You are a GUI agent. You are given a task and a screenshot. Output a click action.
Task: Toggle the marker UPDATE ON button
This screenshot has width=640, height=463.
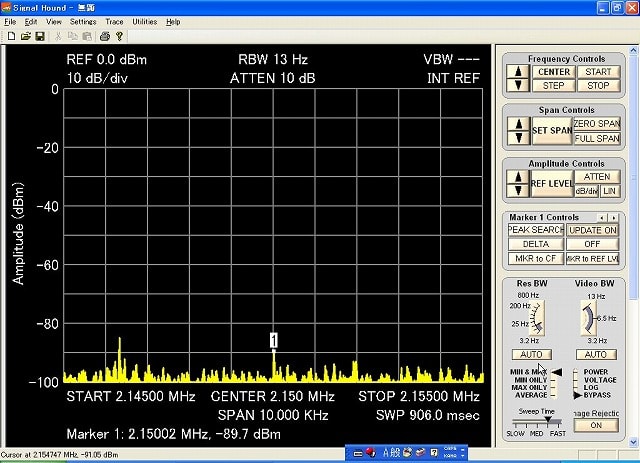pyautogui.click(x=592, y=230)
